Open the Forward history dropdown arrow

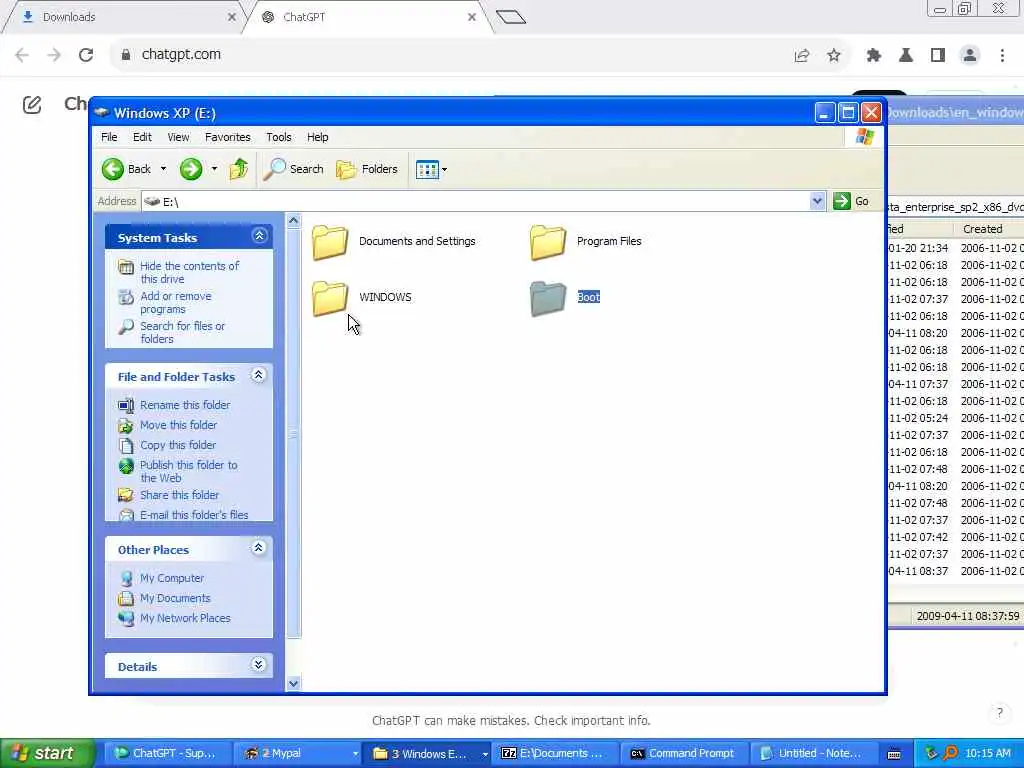point(214,169)
